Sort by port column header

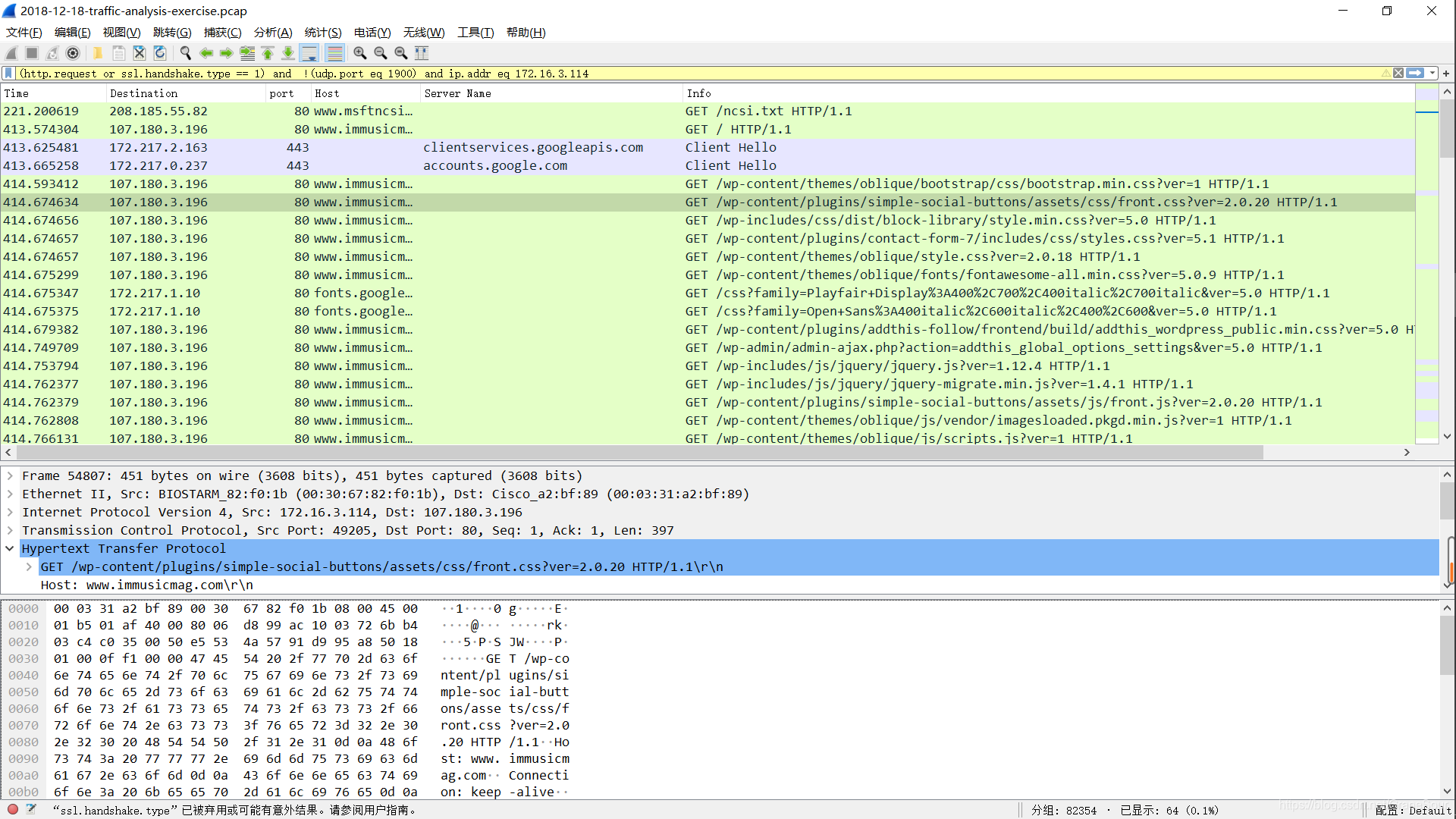click(289, 93)
